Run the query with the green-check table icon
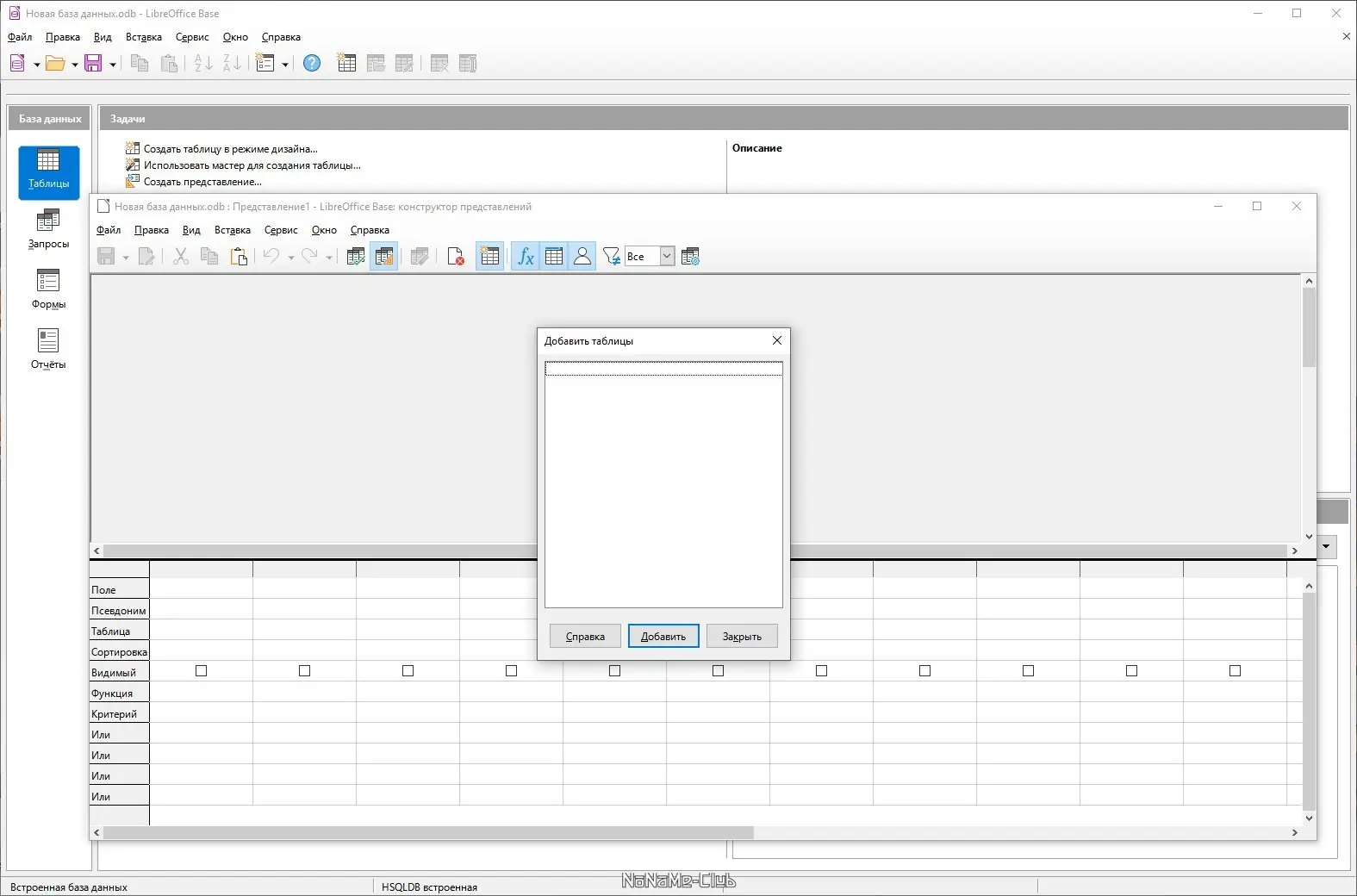 point(355,256)
